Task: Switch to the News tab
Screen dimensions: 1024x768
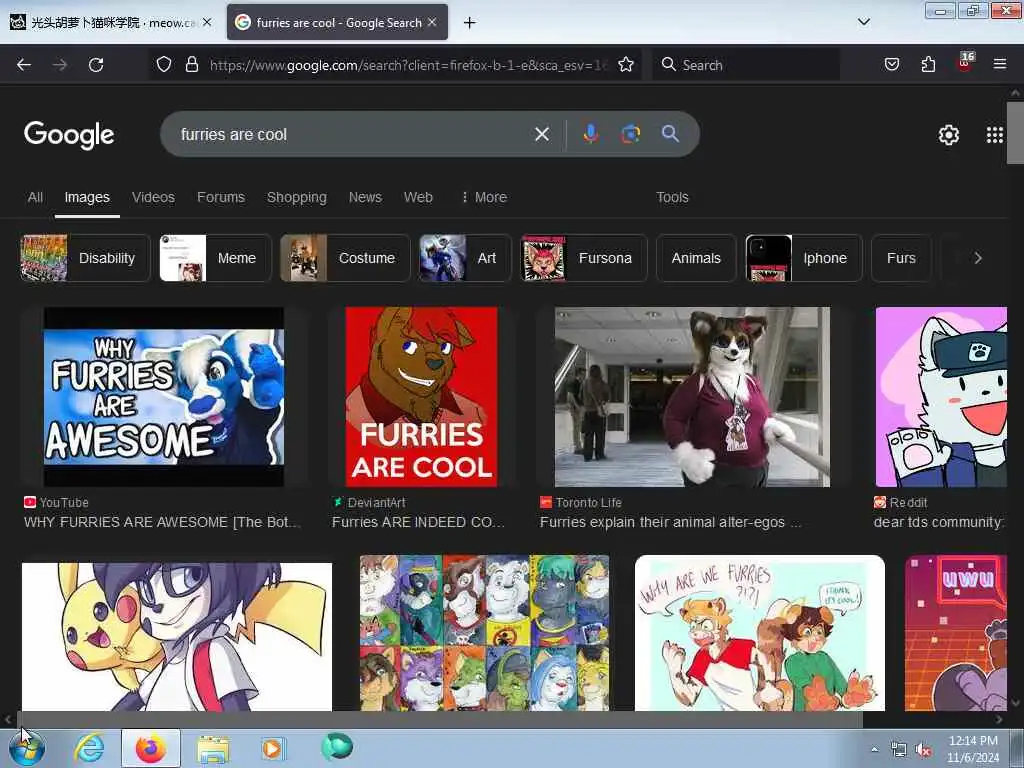Action: [365, 197]
